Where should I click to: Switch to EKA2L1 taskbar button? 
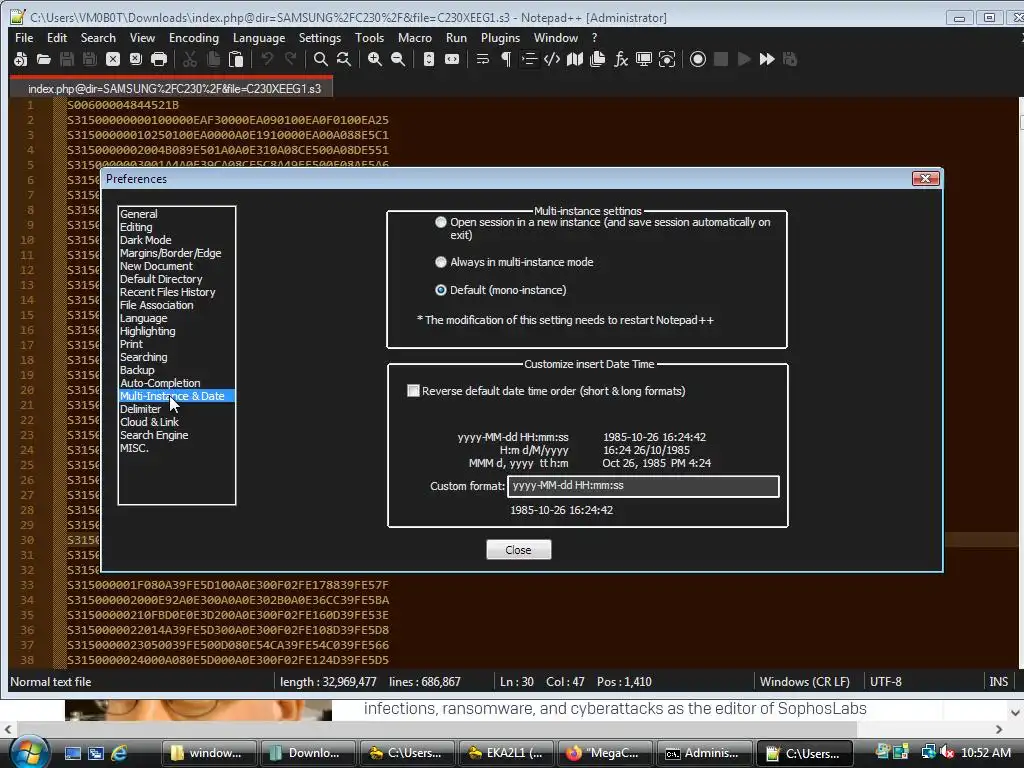pos(506,753)
